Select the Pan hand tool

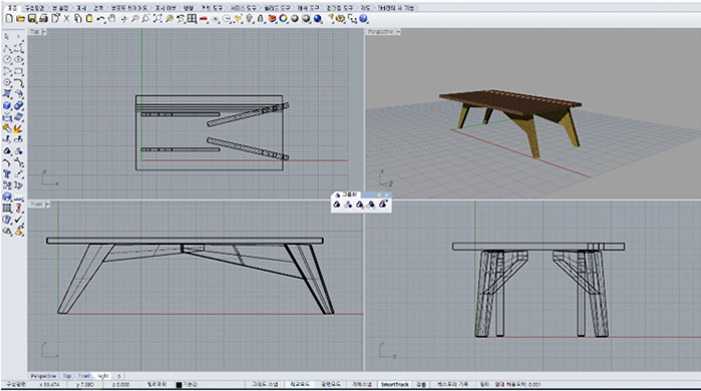[x=112, y=18]
